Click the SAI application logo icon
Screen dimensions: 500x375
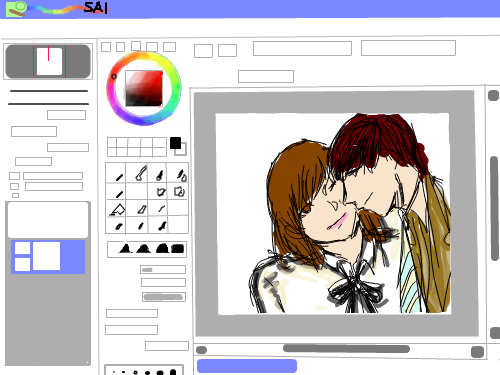[x=16, y=9]
